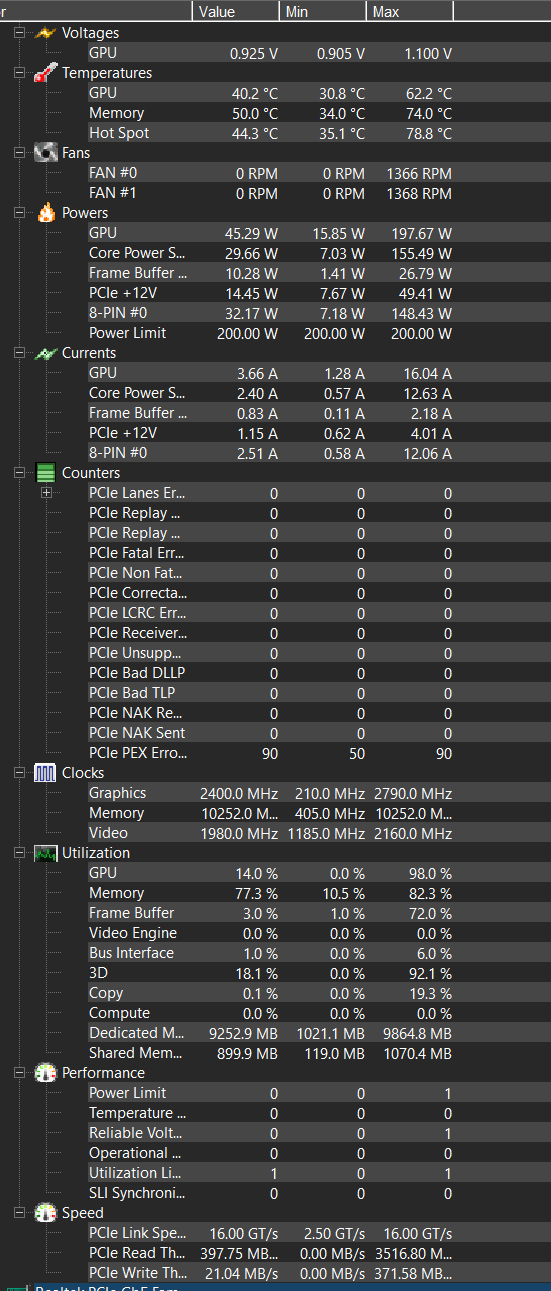Screen dimensions: 551x1291
Task: Collapse the Utilization tree node
Action: pos(20,853)
